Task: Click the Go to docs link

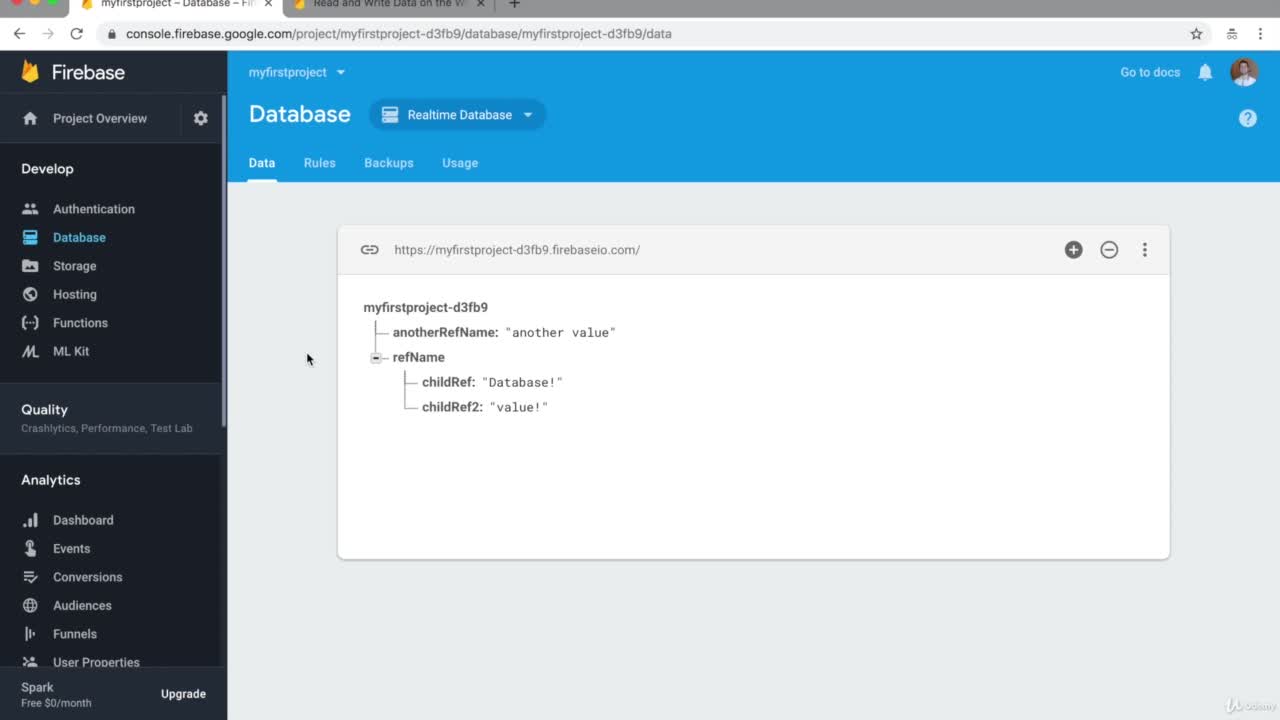Action: (1150, 72)
